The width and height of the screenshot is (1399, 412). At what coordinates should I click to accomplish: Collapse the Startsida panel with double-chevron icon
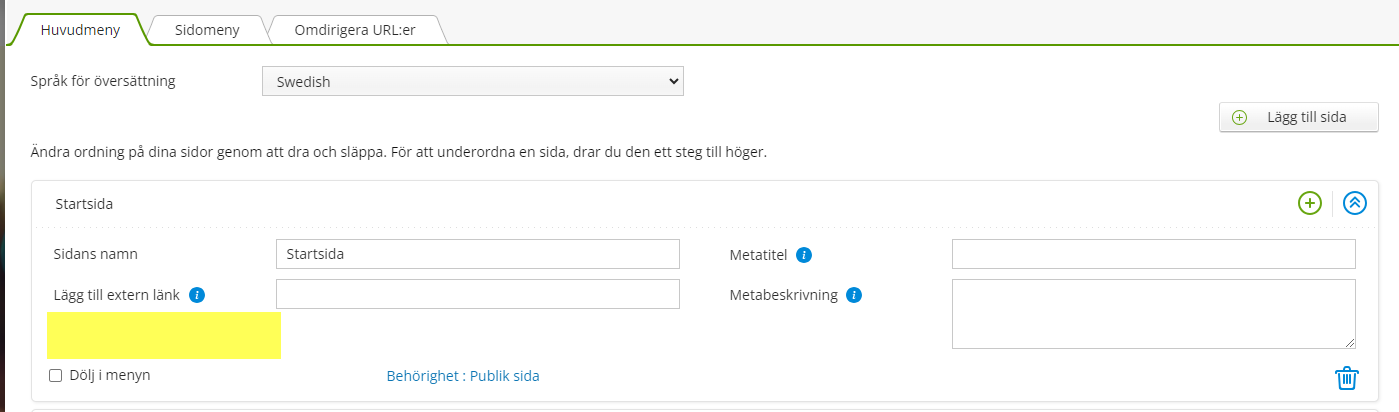click(1354, 203)
